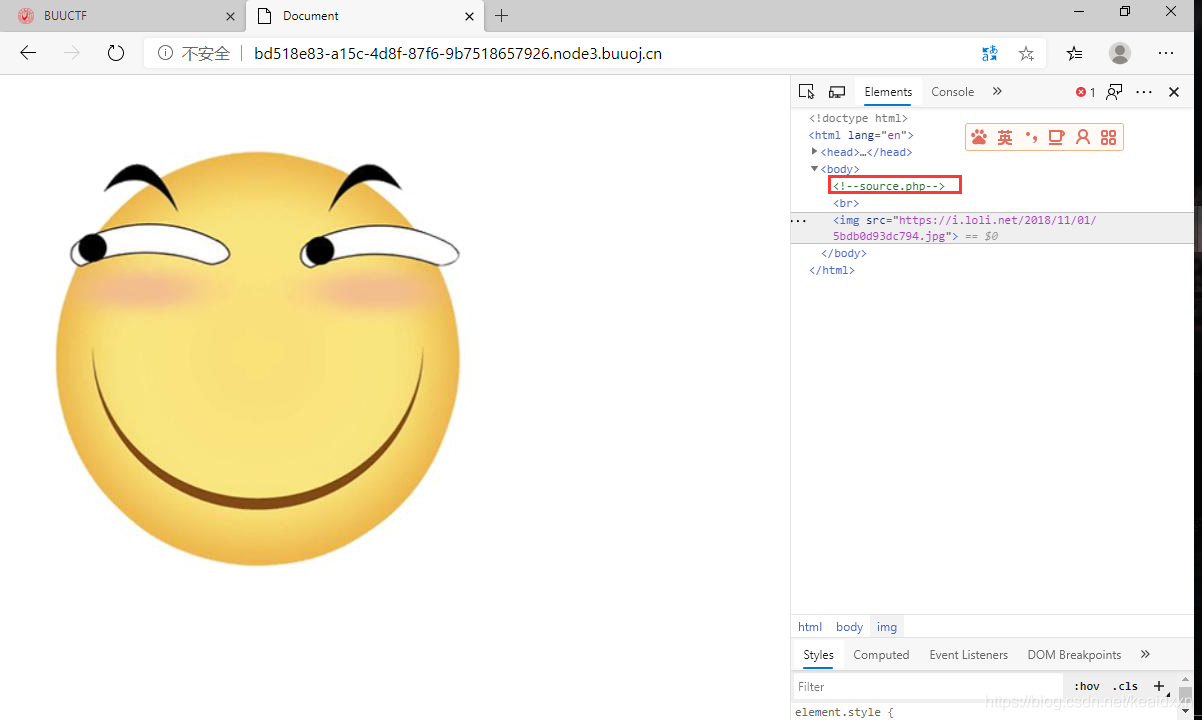This screenshot has height=720, width=1202.
Task: Focus the Styles Filter input field
Action: (929, 686)
